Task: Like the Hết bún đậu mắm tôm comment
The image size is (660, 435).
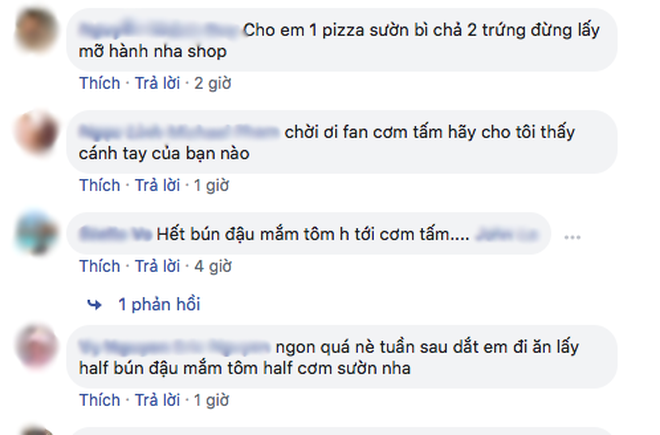Action: (x=100, y=266)
